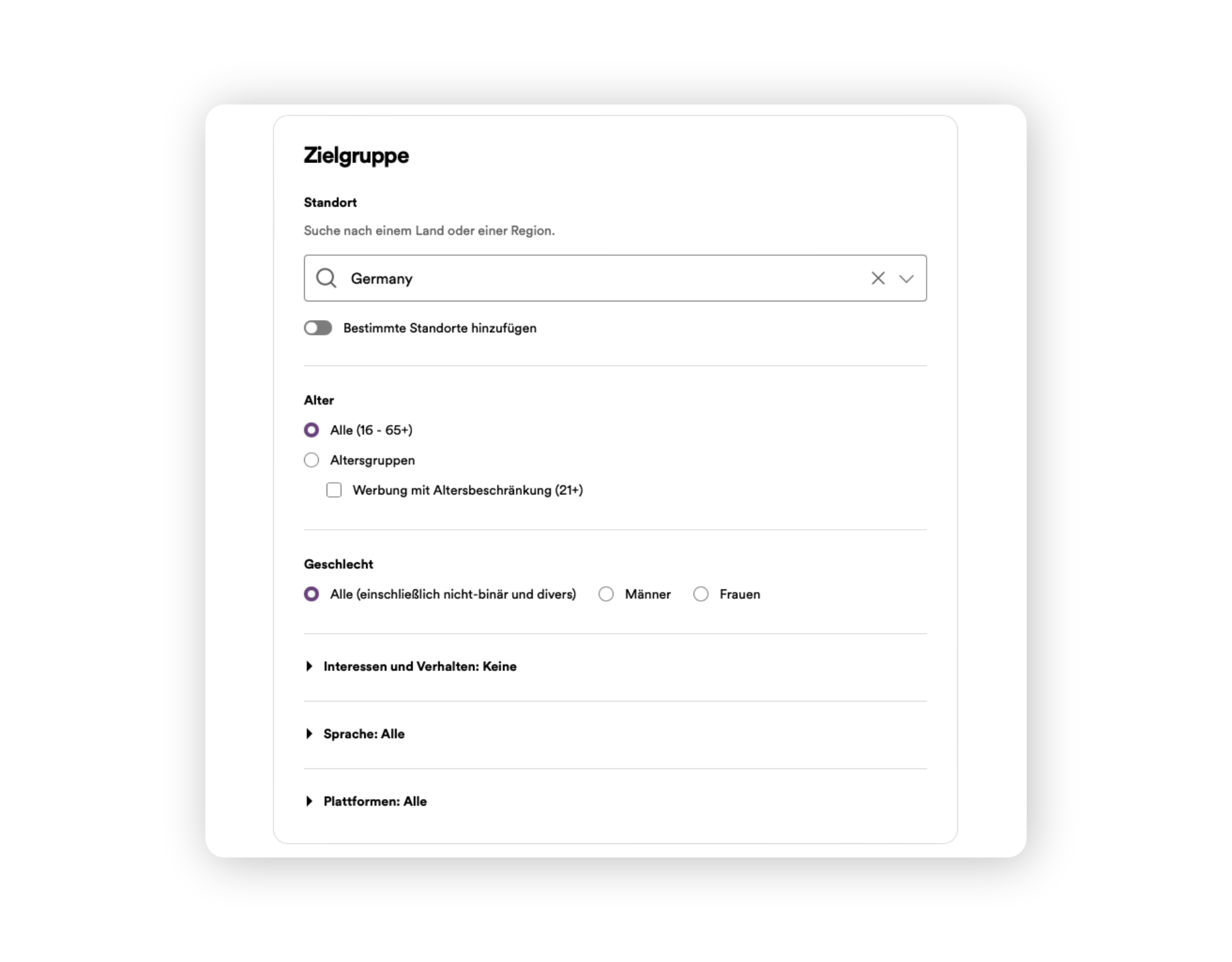
Task: Click the Werbung mit Altersbeschränkung label
Action: tap(467, 490)
